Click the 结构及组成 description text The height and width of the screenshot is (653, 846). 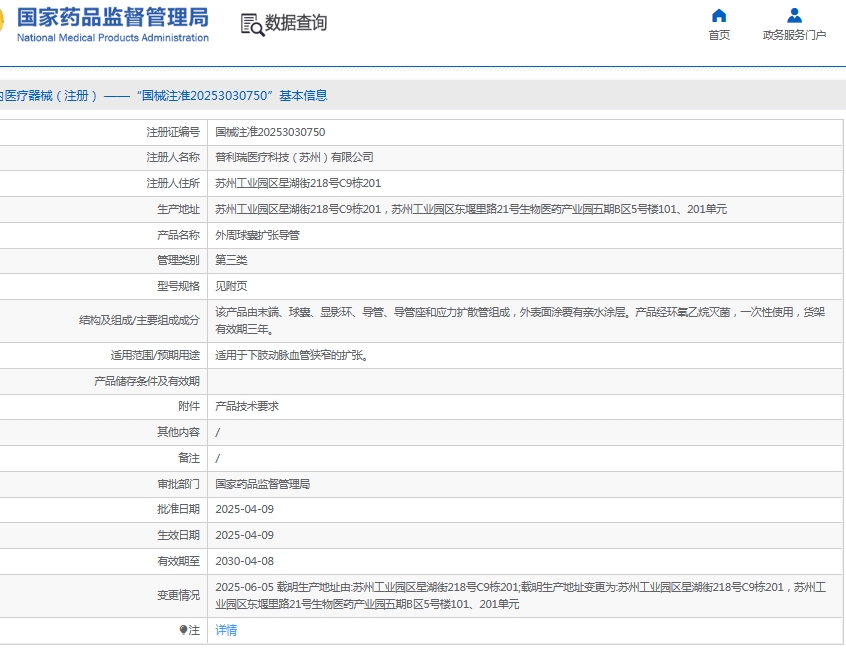coord(520,321)
